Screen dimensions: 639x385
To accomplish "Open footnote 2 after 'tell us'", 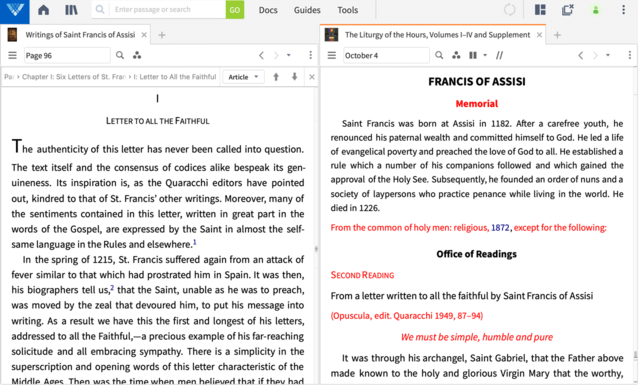I will 112,288.
